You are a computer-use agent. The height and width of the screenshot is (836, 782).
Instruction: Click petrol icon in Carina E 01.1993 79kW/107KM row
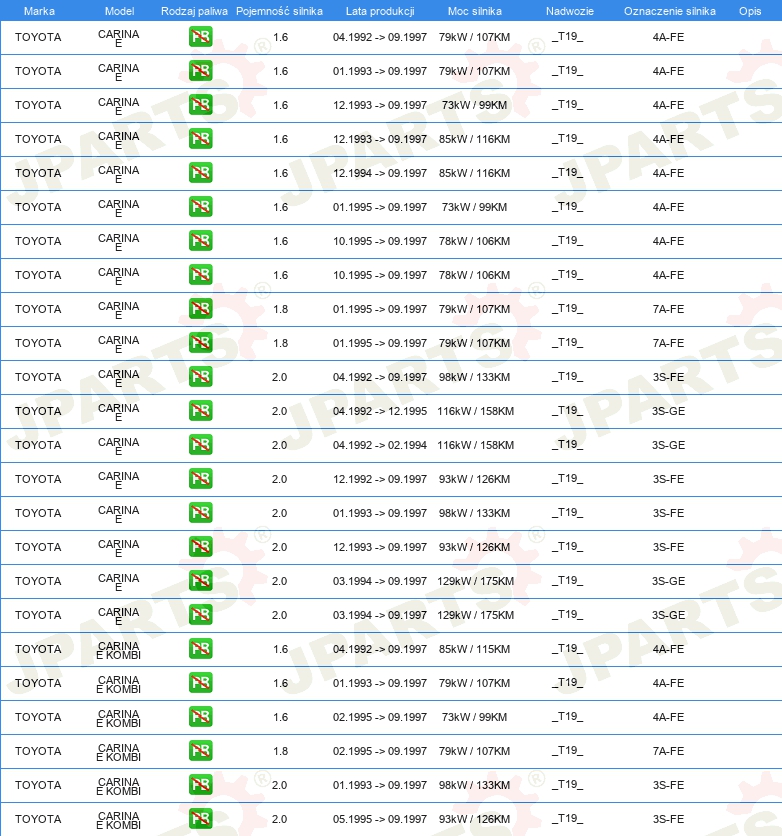[x=200, y=71]
